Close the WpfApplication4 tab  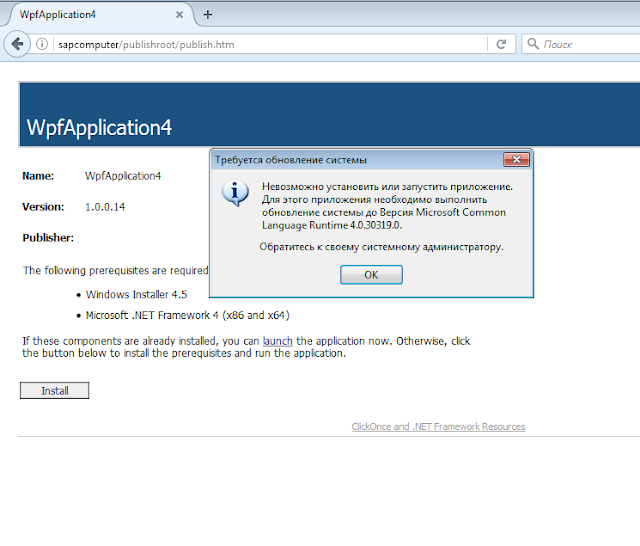[x=179, y=15]
